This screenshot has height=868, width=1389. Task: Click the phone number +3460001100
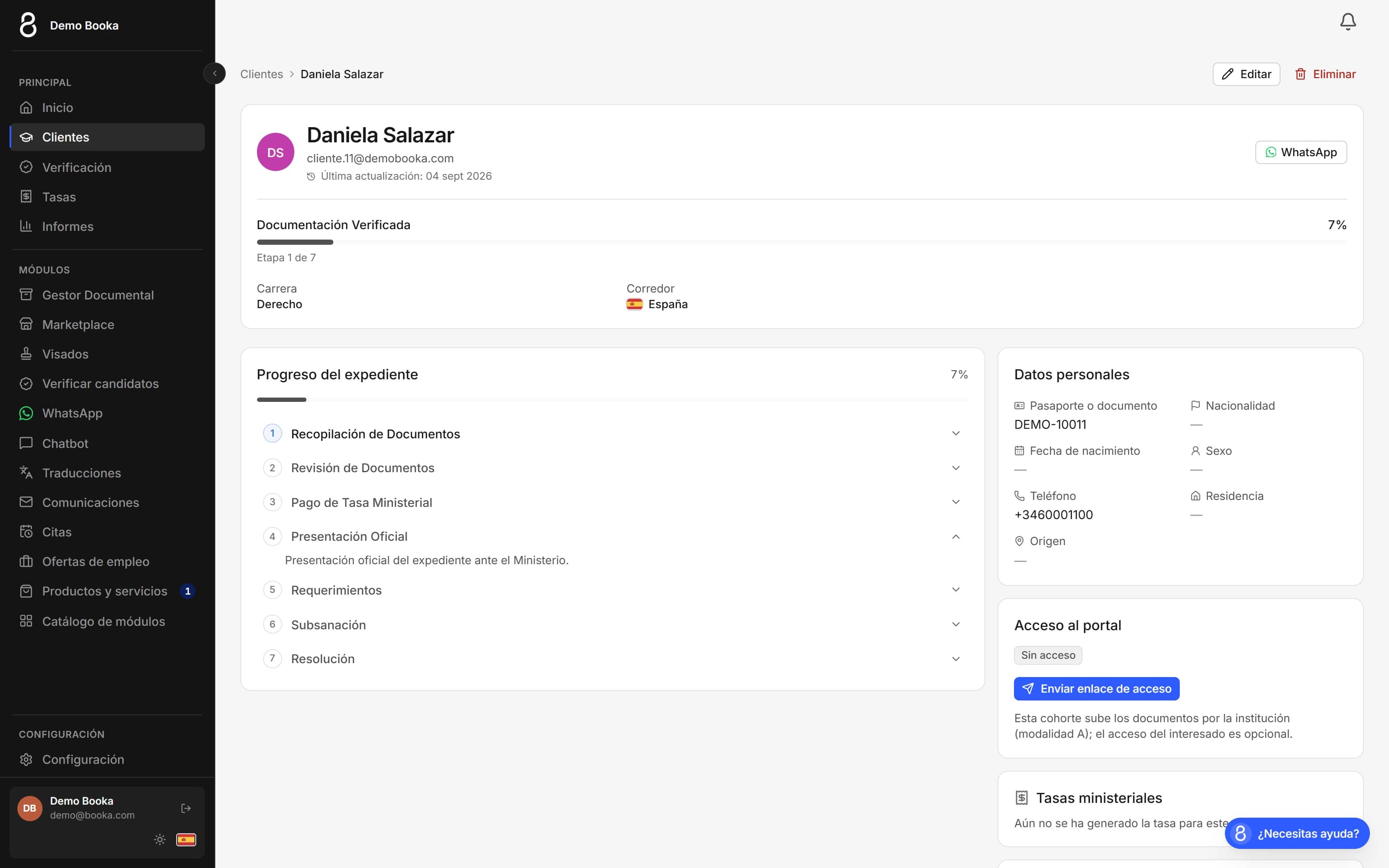tap(1053, 514)
